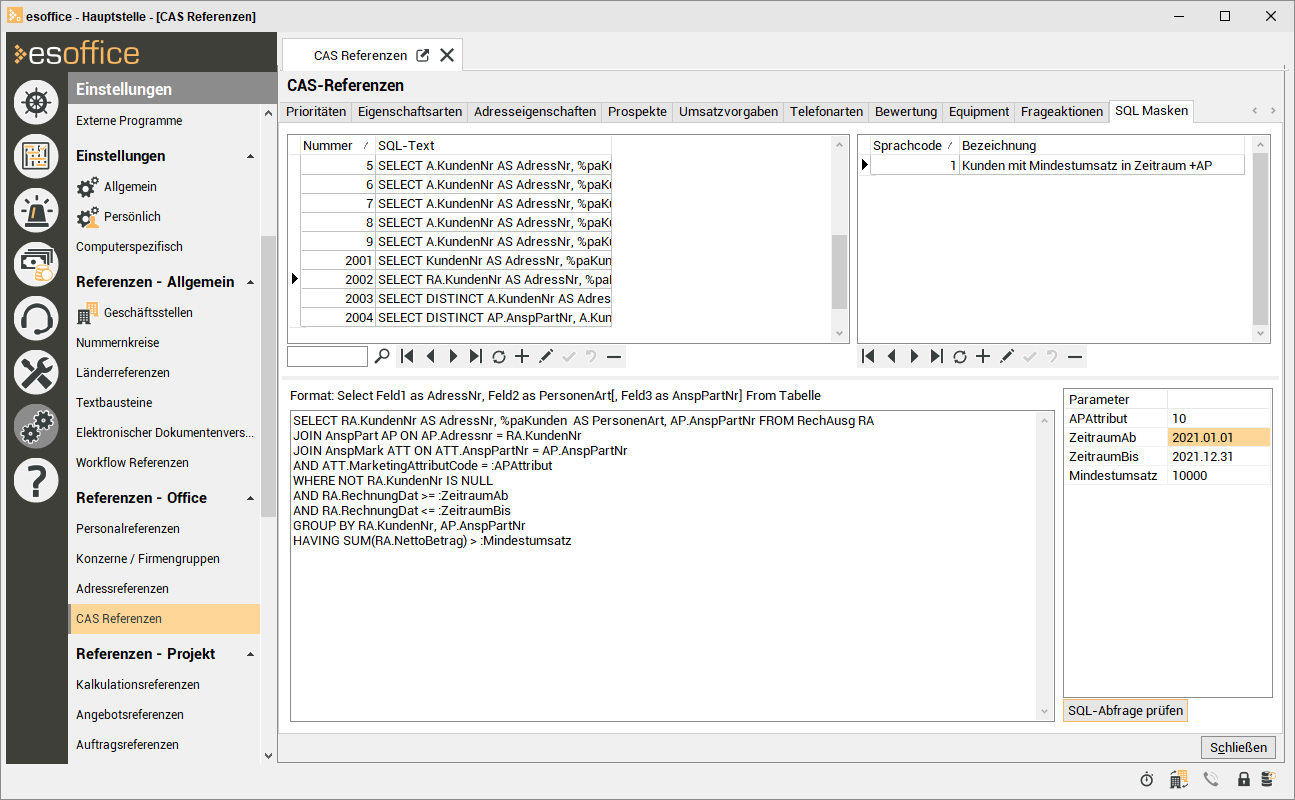
Task: Sort by the Nummer column header
Action: [338, 145]
